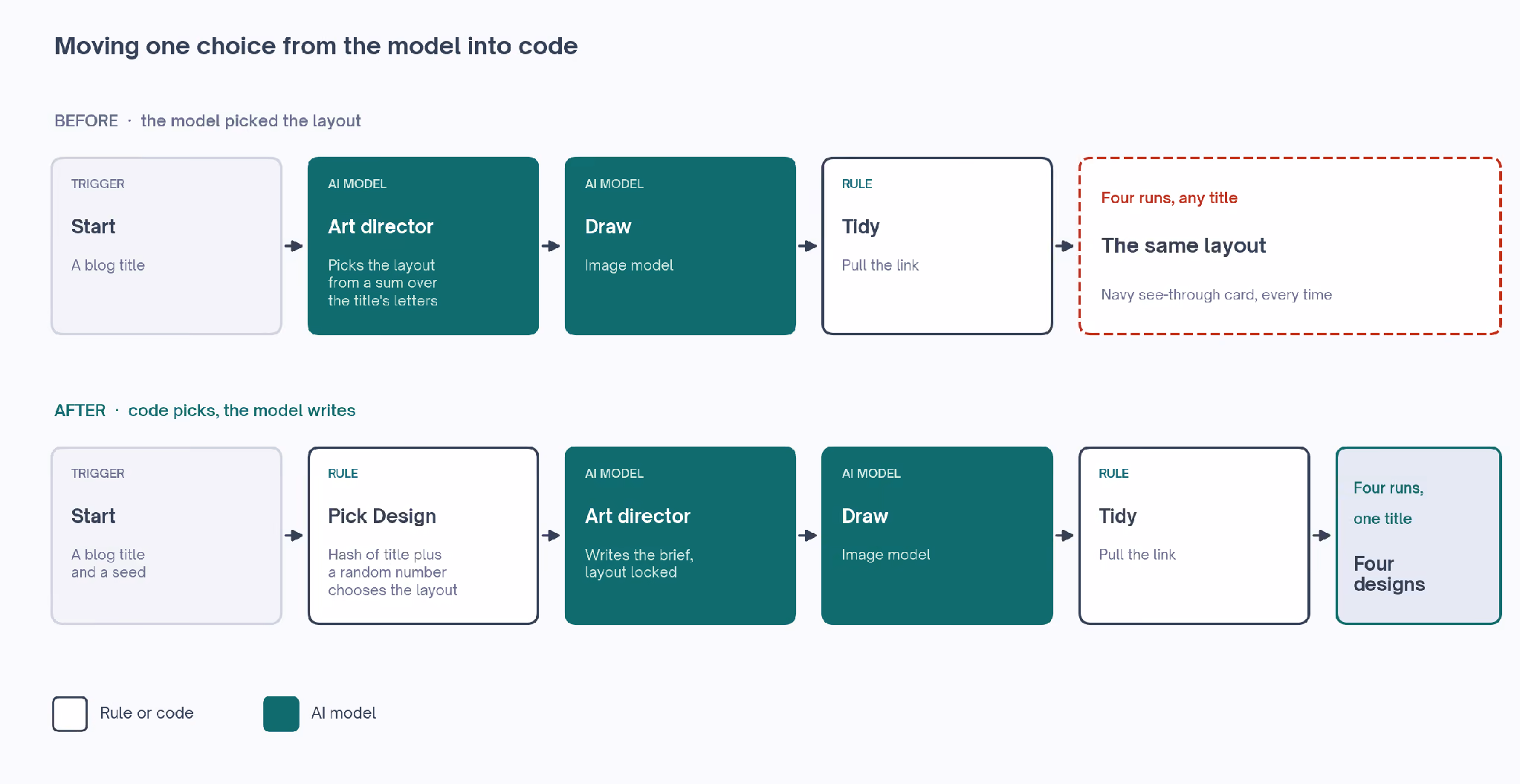
Task: Open the Pick Design rule card
Action: pyautogui.click(x=423, y=536)
